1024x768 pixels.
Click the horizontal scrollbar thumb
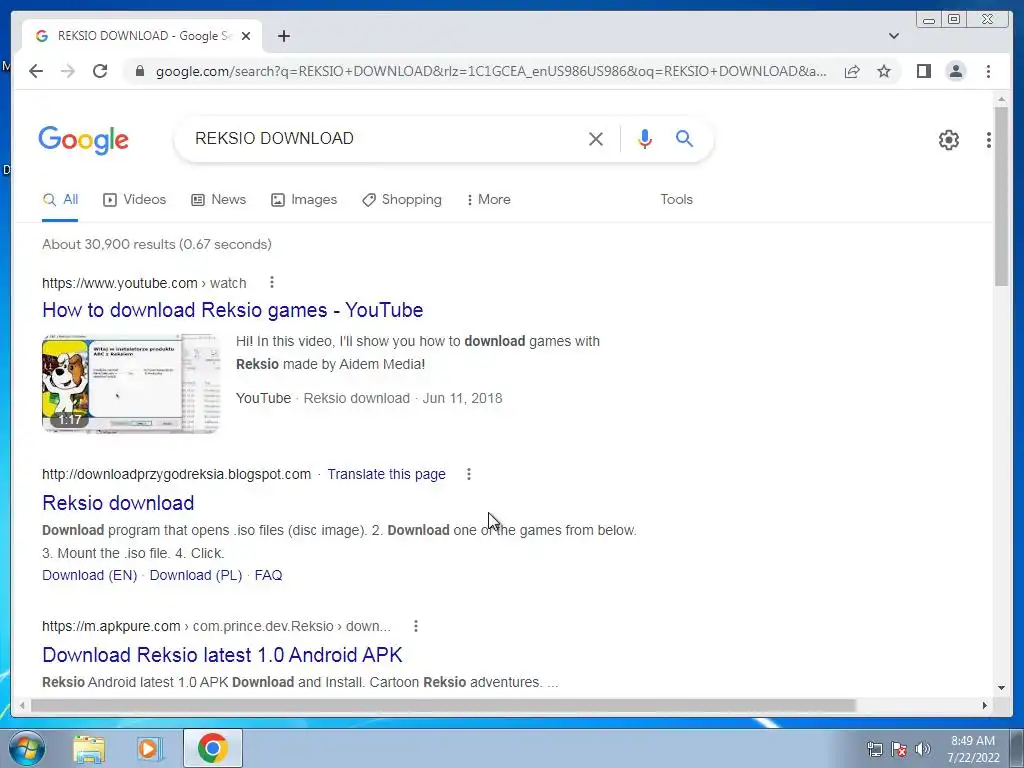pyautogui.click(x=443, y=705)
